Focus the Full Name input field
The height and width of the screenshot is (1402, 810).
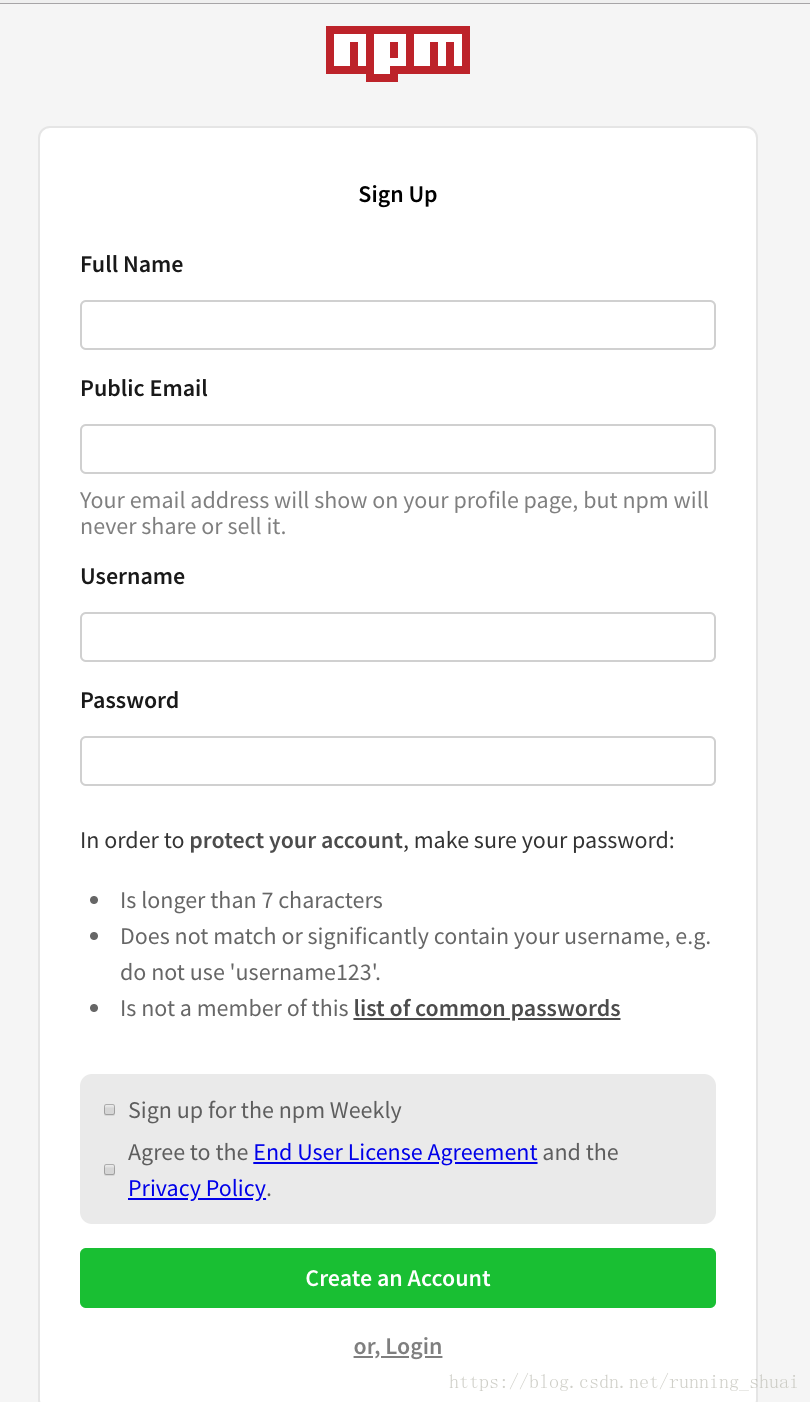click(398, 325)
